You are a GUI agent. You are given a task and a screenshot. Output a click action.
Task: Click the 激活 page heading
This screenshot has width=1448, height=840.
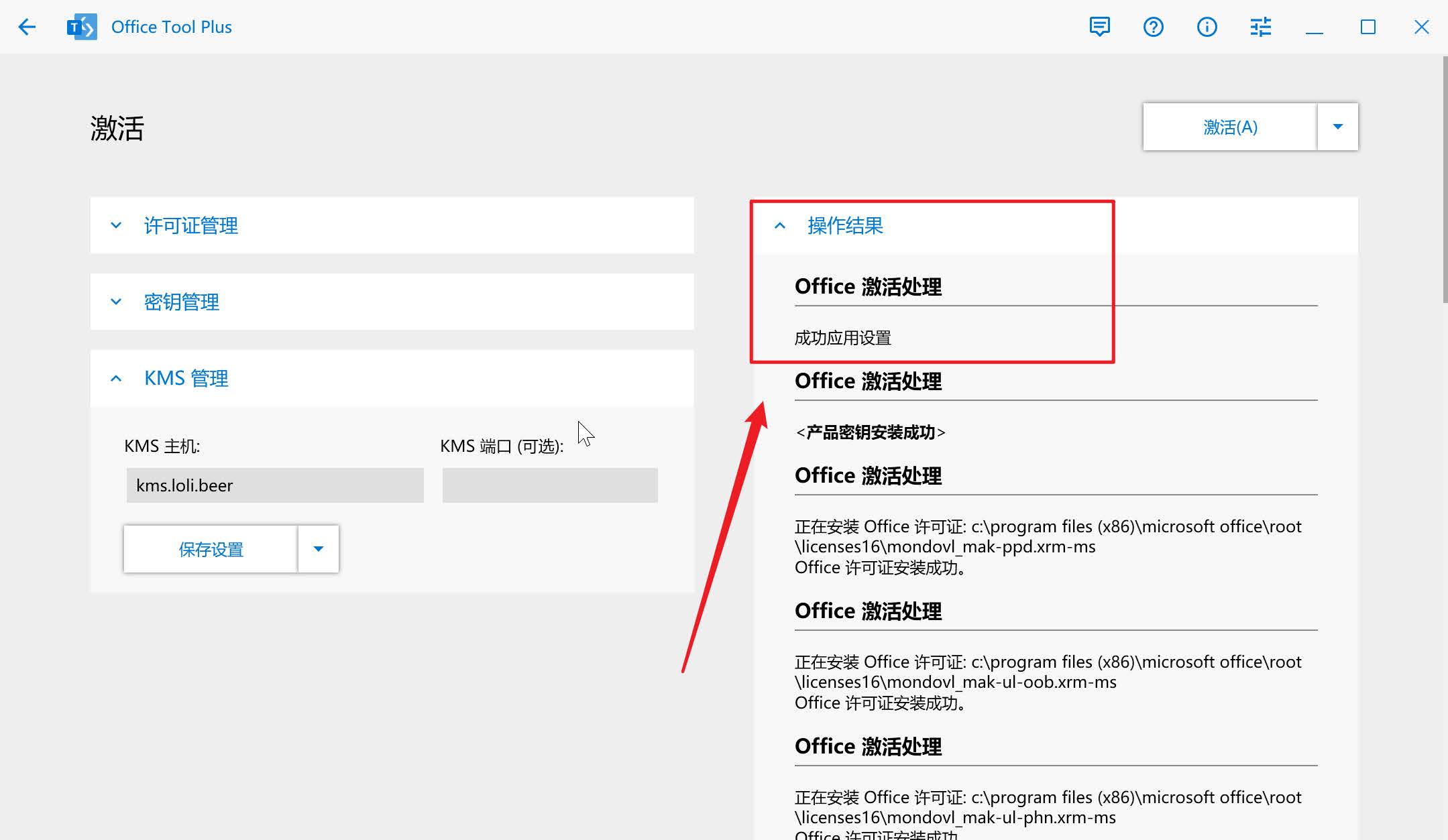click(117, 127)
